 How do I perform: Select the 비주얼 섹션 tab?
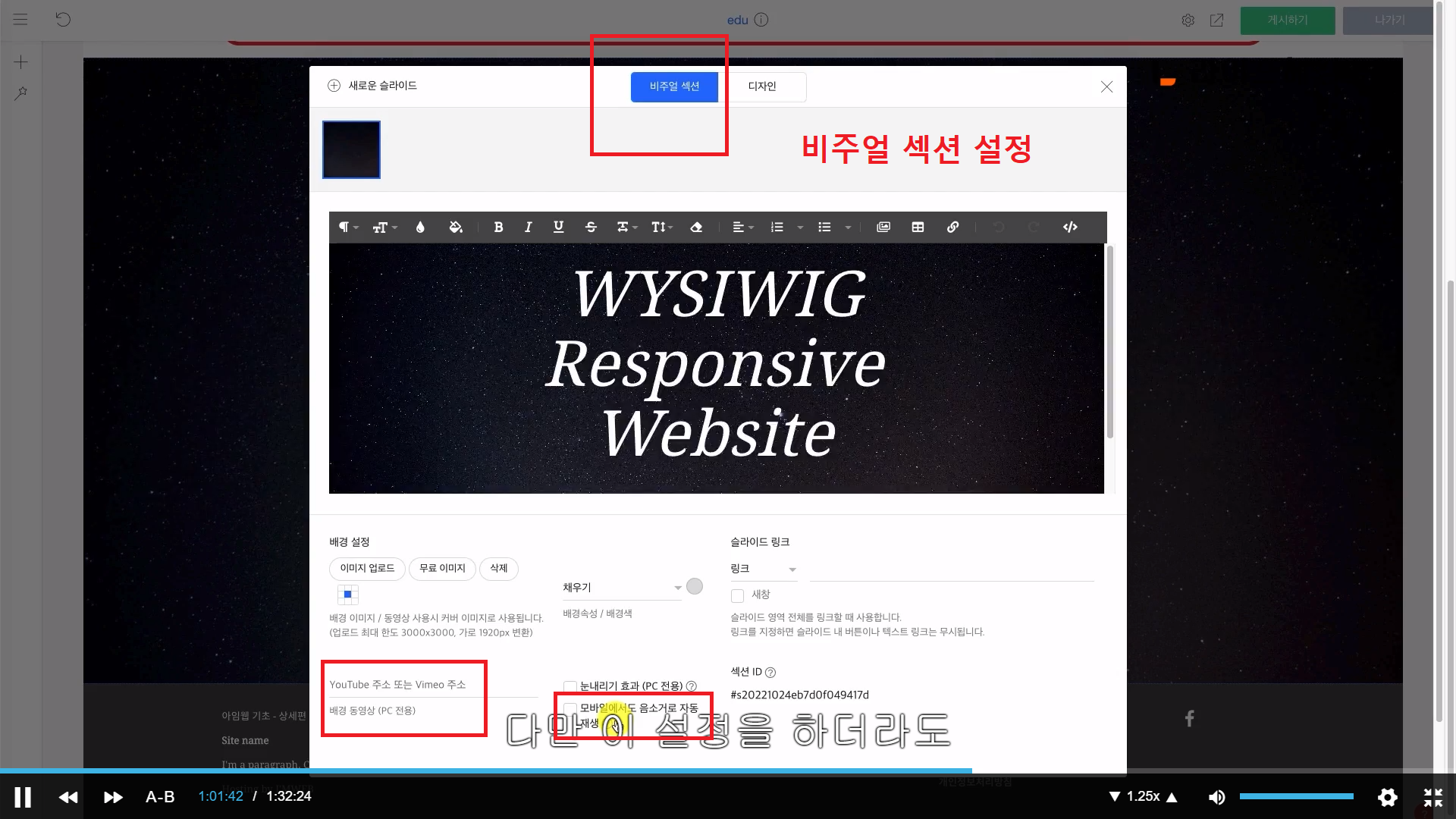(674, 86)
